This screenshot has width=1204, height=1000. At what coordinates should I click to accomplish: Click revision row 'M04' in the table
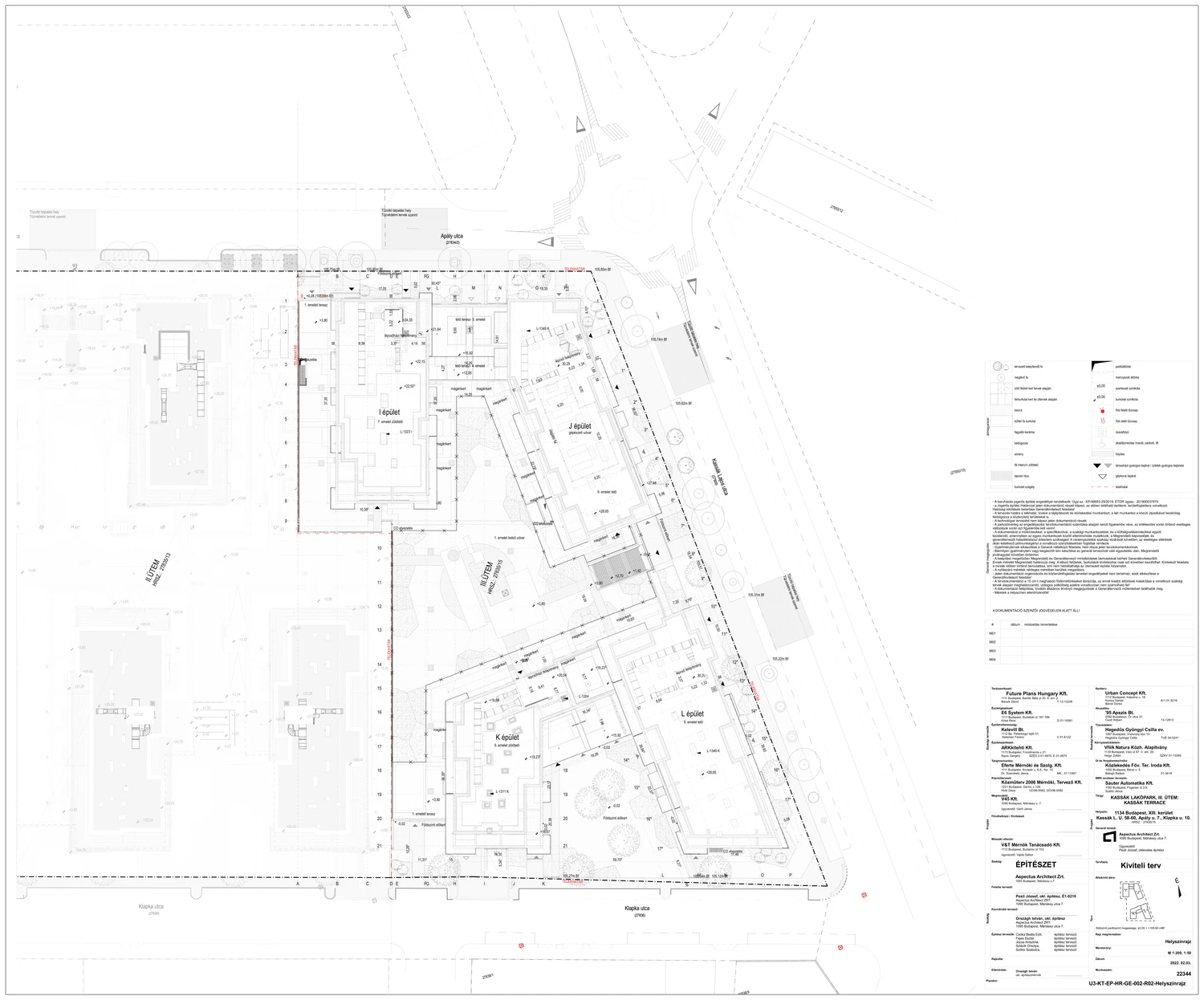(1089, 659)
